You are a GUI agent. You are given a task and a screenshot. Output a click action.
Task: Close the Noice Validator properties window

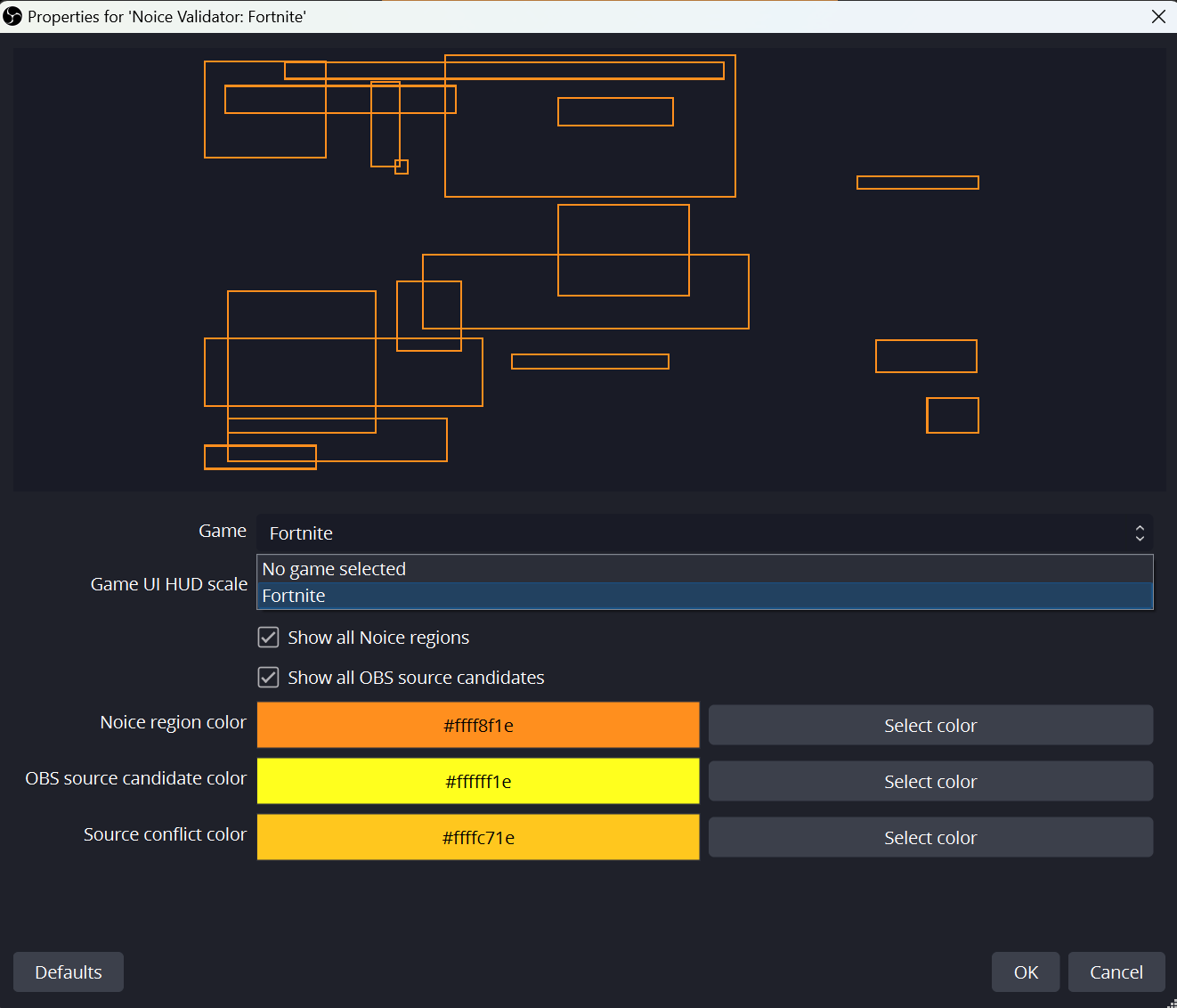coord(1158,16)
